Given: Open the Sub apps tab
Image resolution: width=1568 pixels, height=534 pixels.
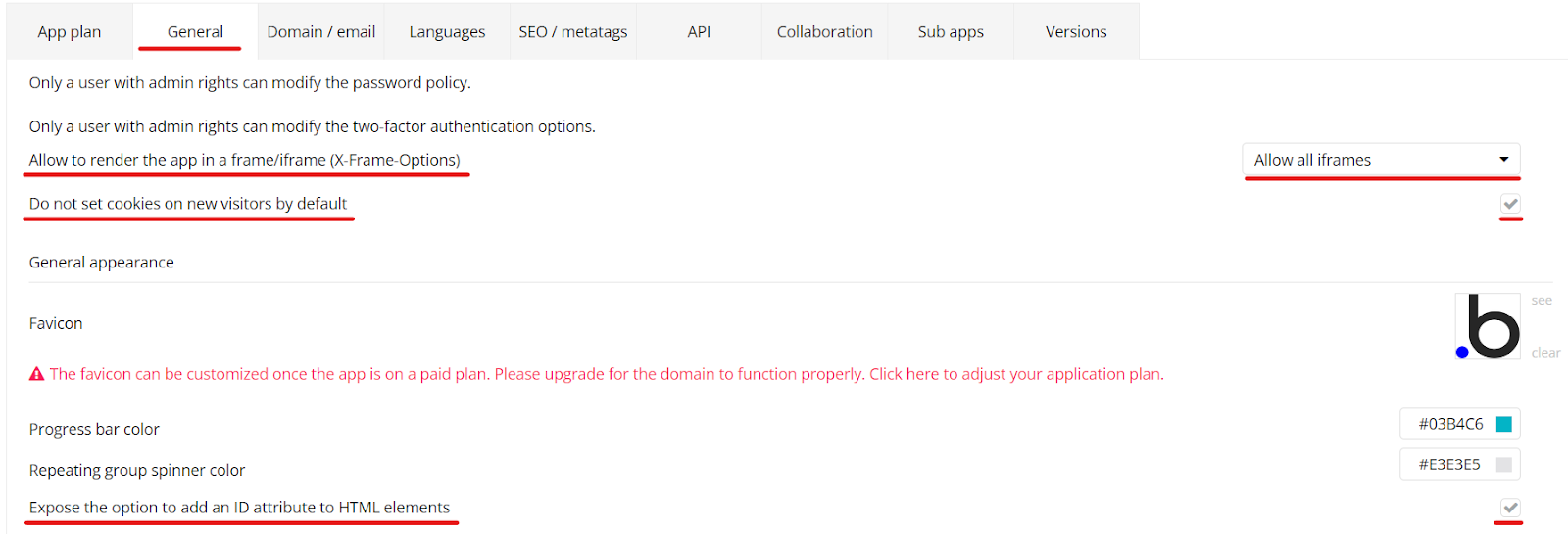Looking at the screenshot, I should (x=951, y=32).
